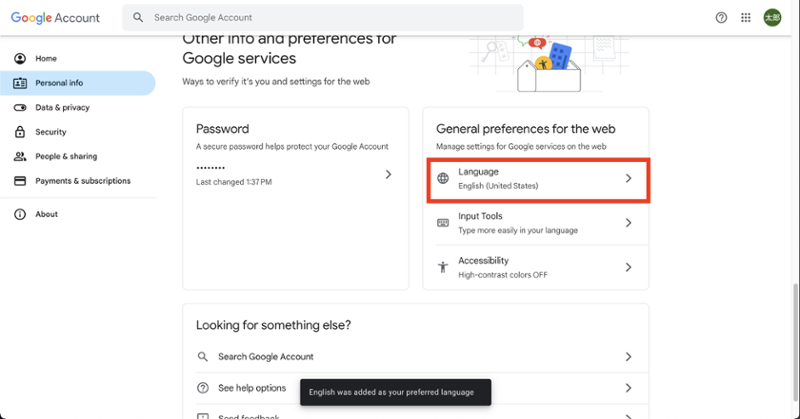Click the Help question mark icon
This screenshot has width=800, height=419.
click(722, 17)
